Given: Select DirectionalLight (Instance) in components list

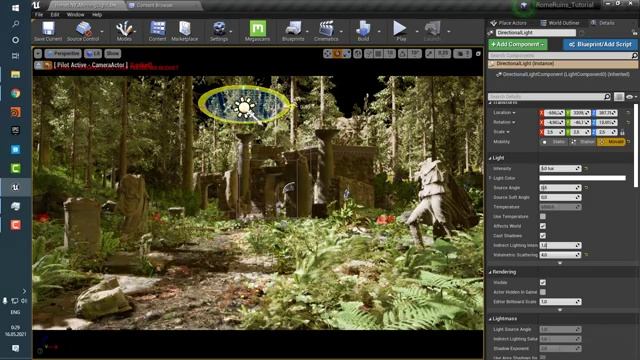Looking at the screenshot, I should coord(563,64).
